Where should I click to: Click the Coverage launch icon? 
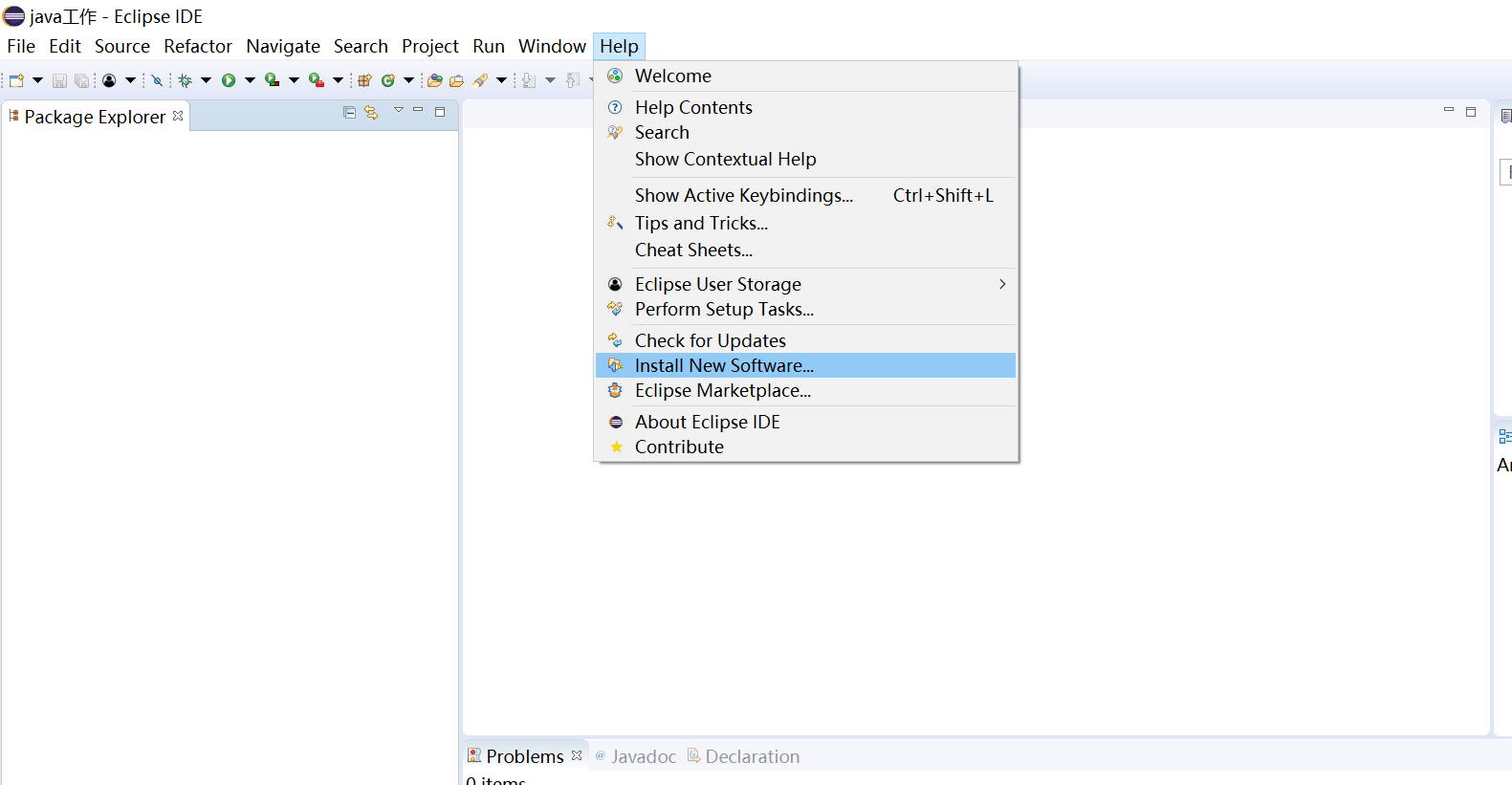[272, 80]
